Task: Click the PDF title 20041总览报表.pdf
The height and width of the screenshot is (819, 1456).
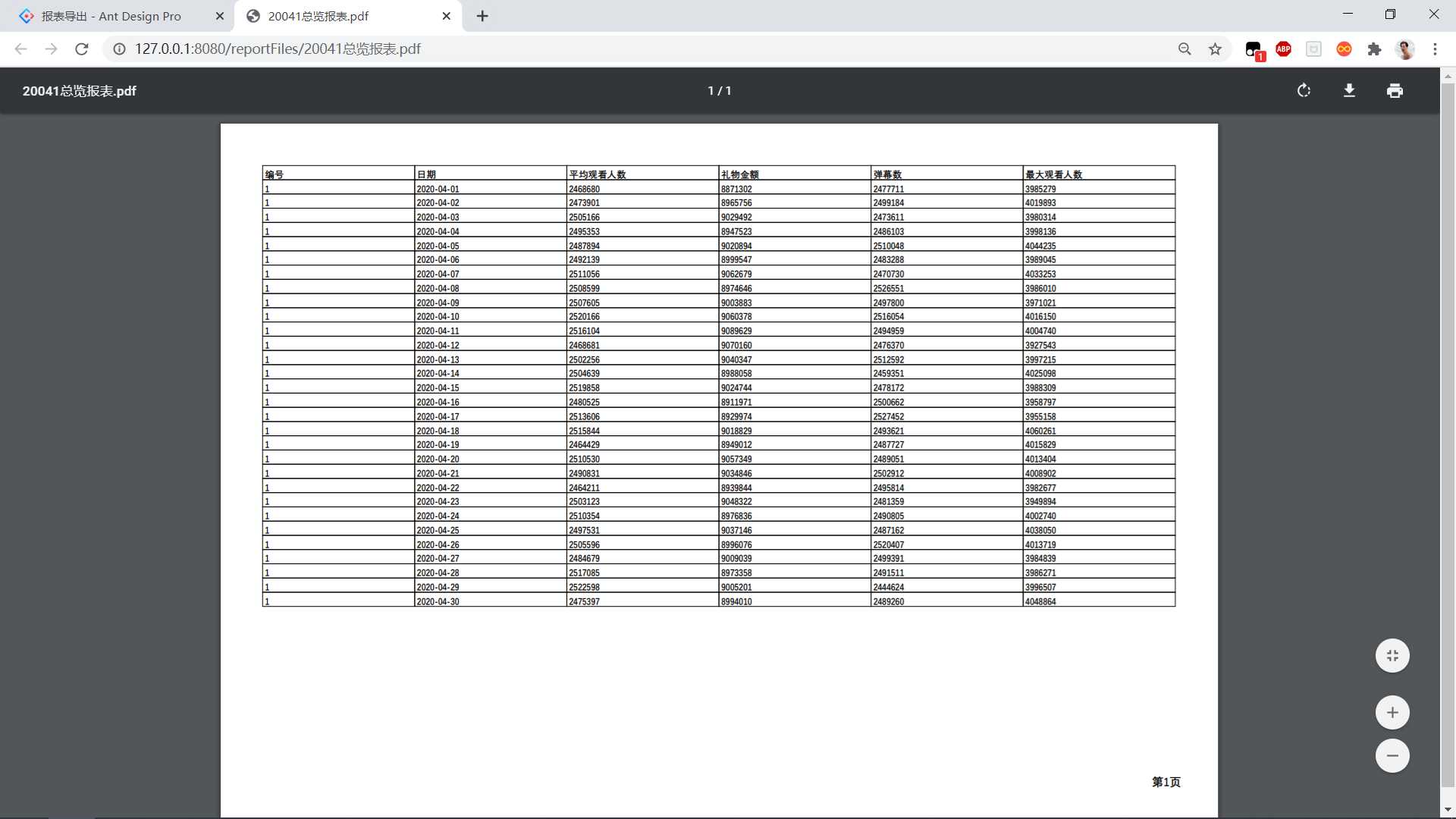Action: pyautogui.click(x=80, y=91)
